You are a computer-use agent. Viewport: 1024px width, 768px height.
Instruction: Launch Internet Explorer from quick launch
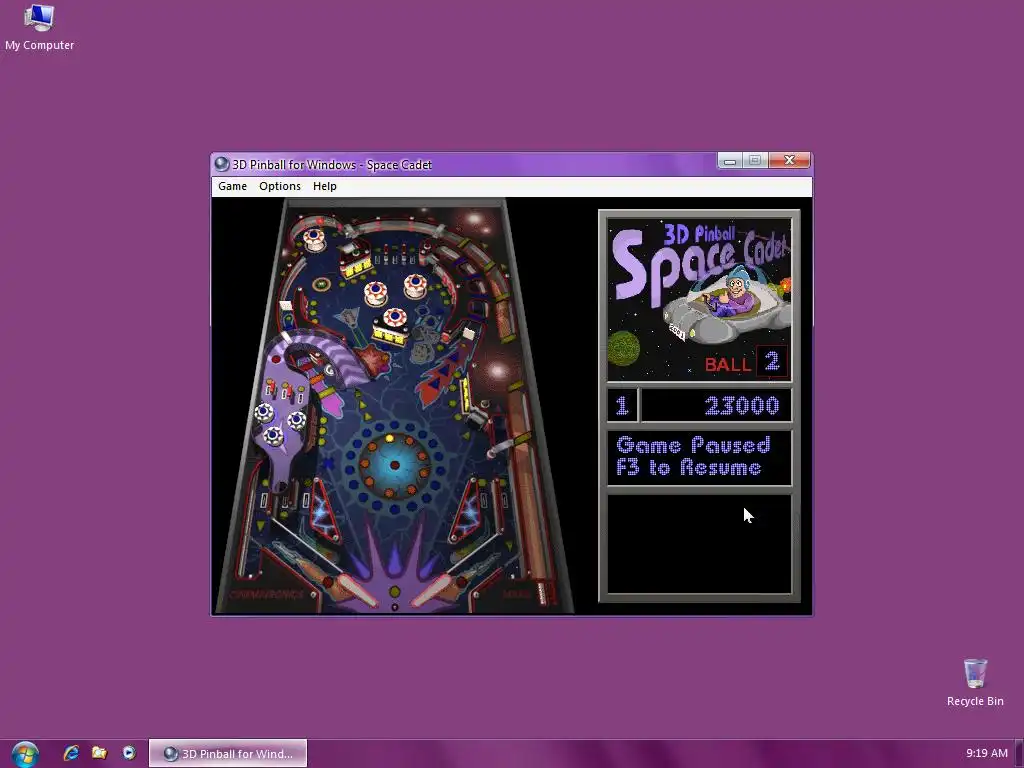click(71, 753)
